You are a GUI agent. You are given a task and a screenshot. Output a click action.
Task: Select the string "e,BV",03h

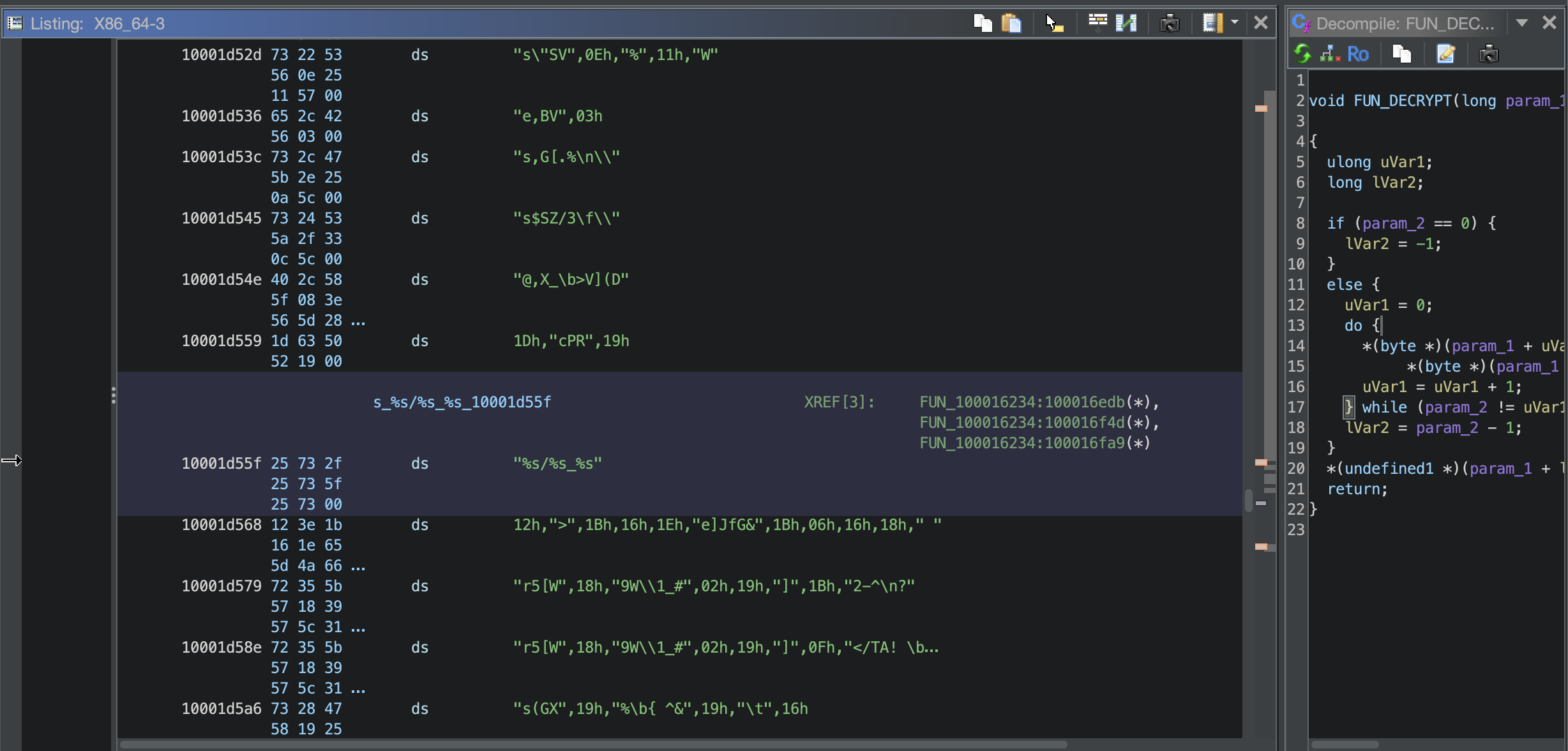point(558,116)
